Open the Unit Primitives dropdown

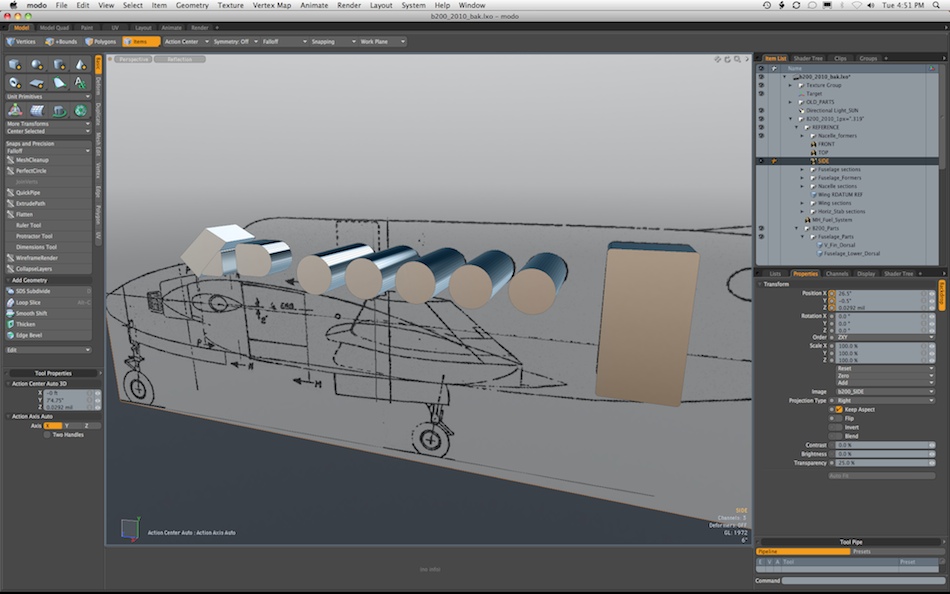47,96
